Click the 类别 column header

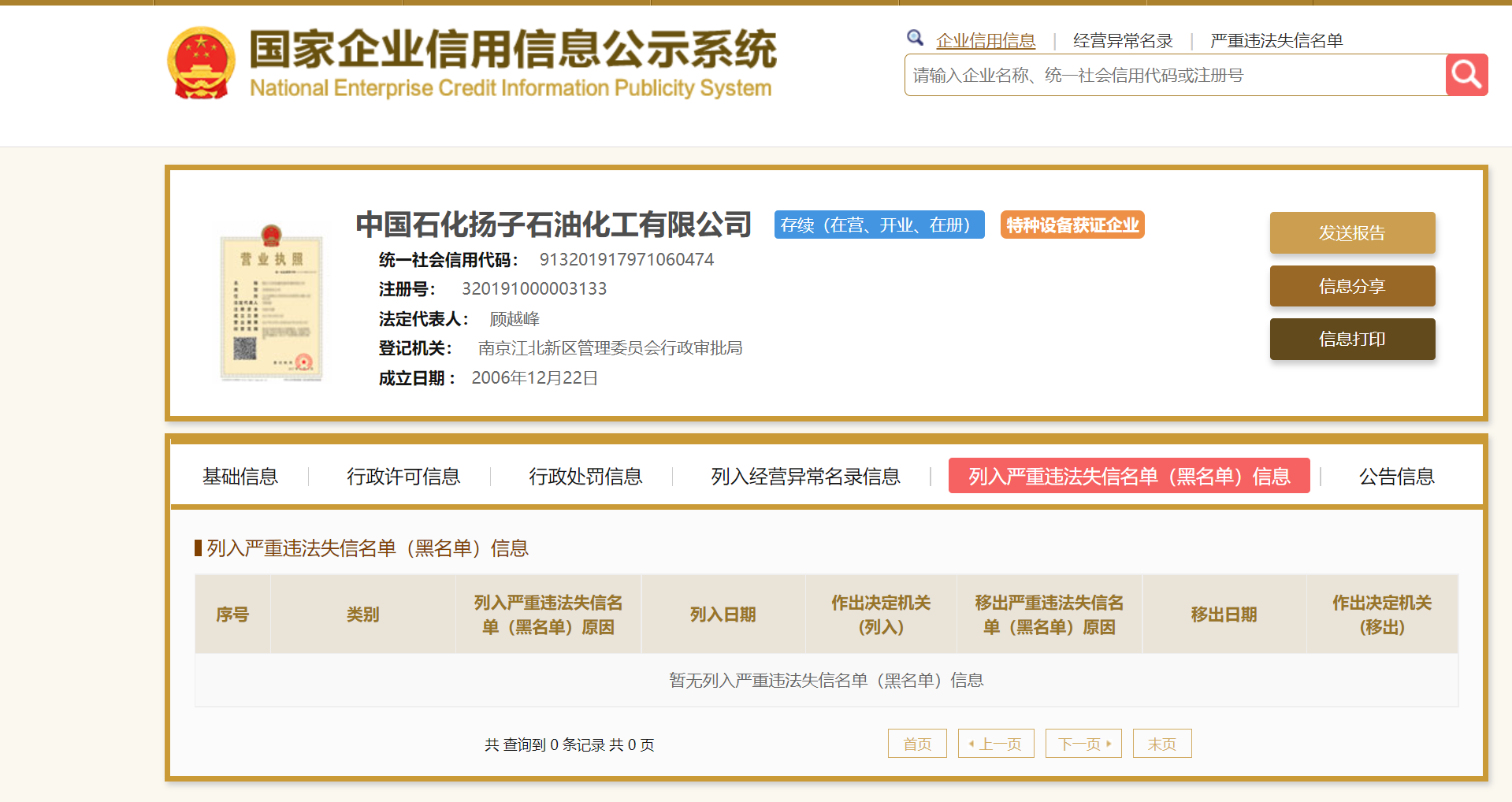pos(363,614)
